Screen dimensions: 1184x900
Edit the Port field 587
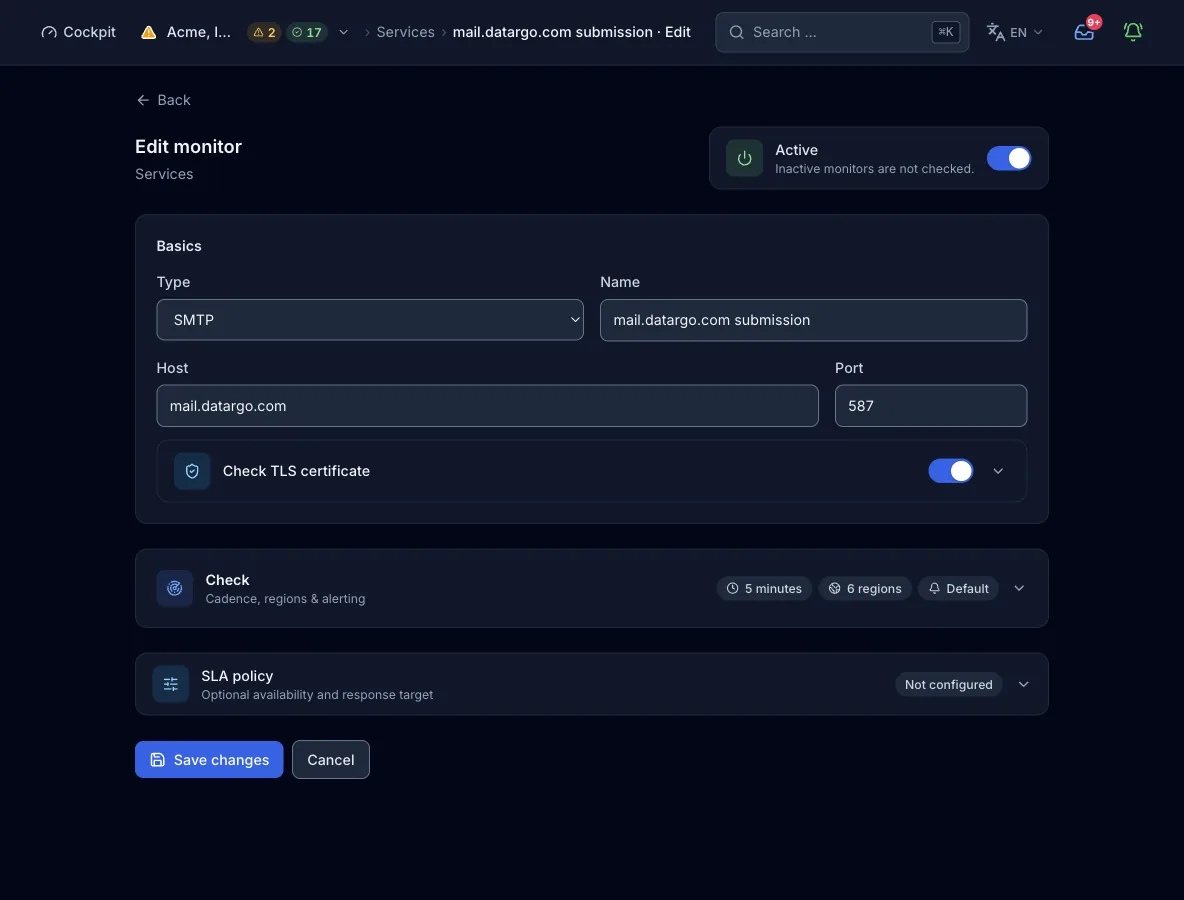coord(930,405)
